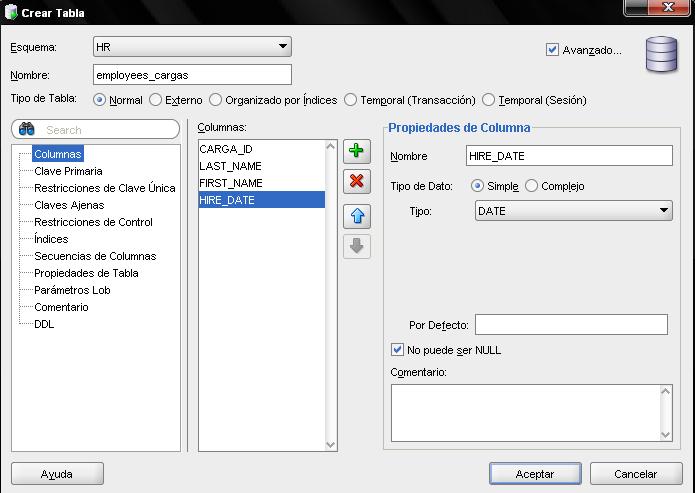695x493 pixels.
Task: Uncheck No puede ser NULL
Action: 397,350
